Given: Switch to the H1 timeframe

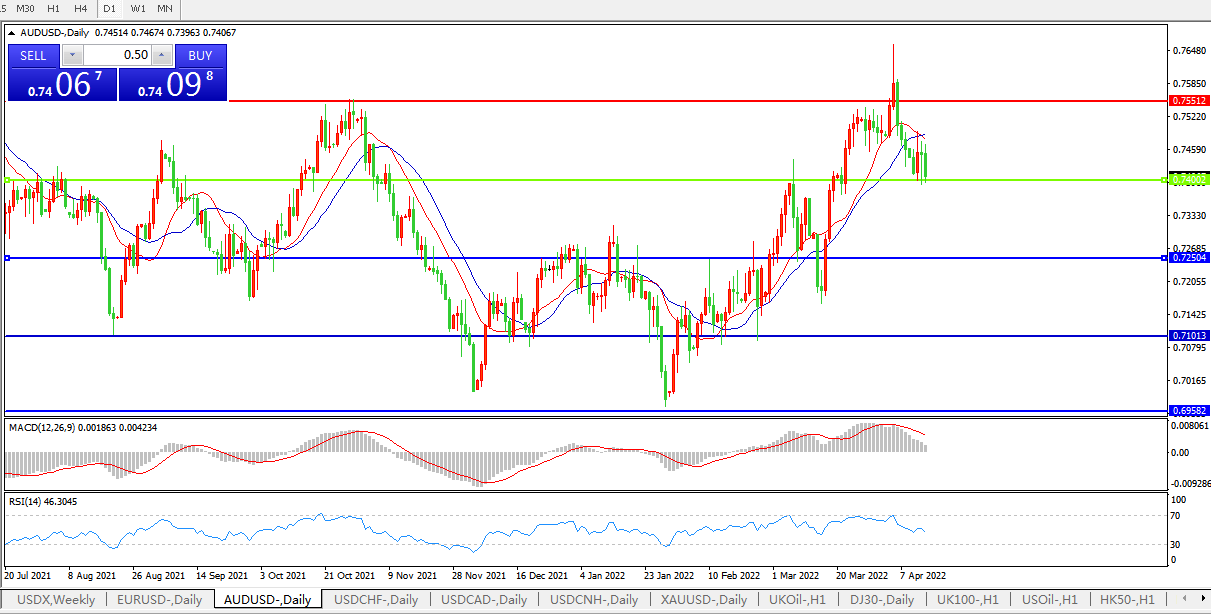Looking at the screenshot, I should [53, 8].
